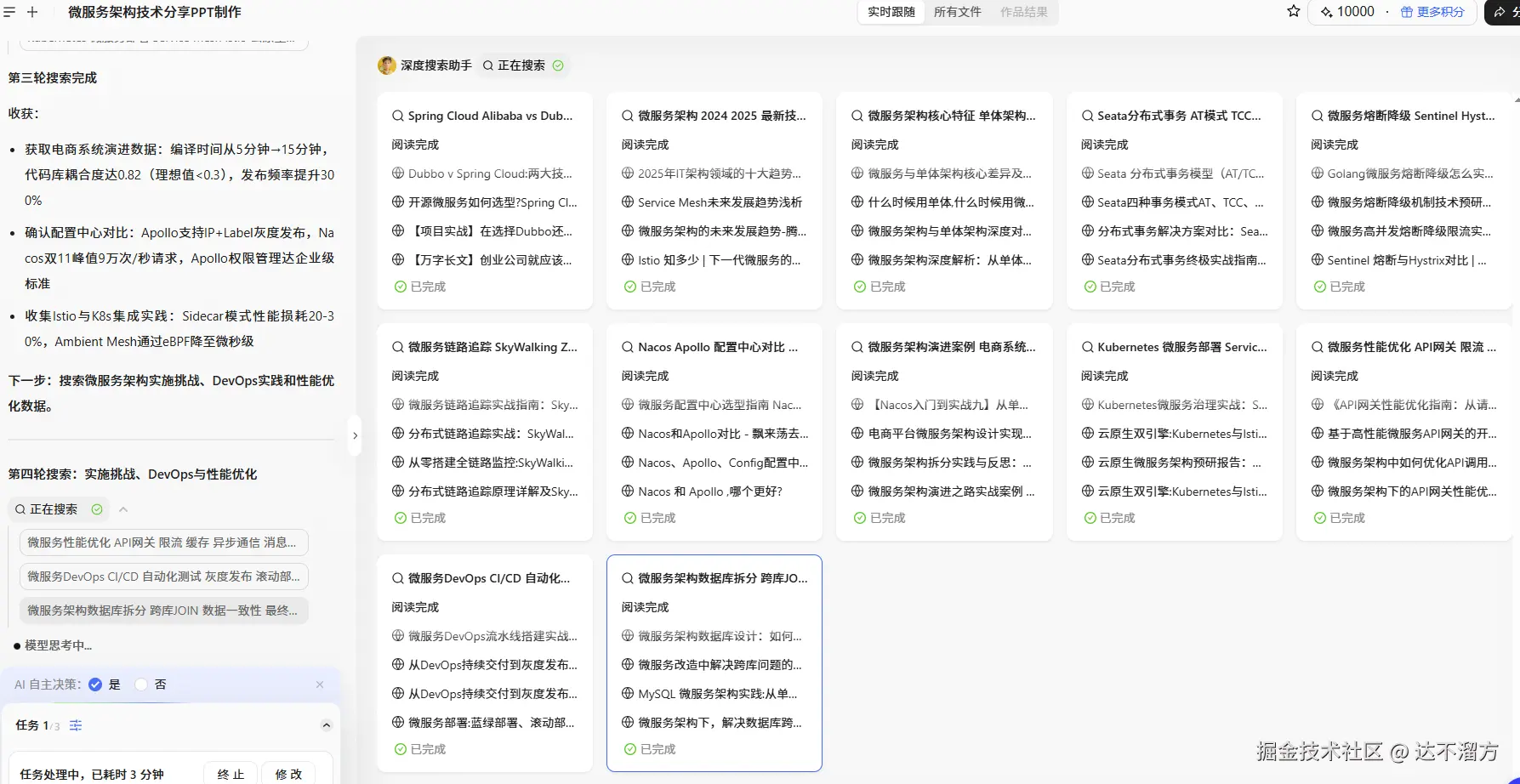Click the share arrow button at top right
Screen dimensions: 1520x784
(x=1500, y=12)
